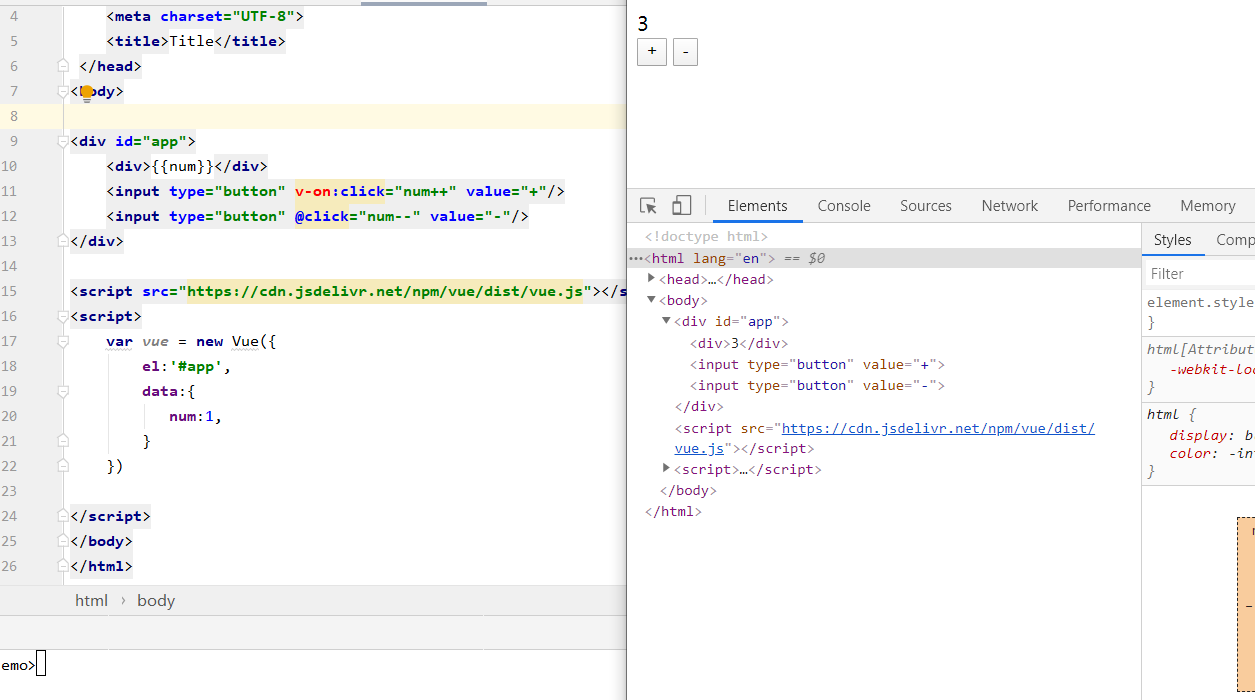Focus the styles Filter input field
The image size is (1255, 700).
(x=1200, y=273)
